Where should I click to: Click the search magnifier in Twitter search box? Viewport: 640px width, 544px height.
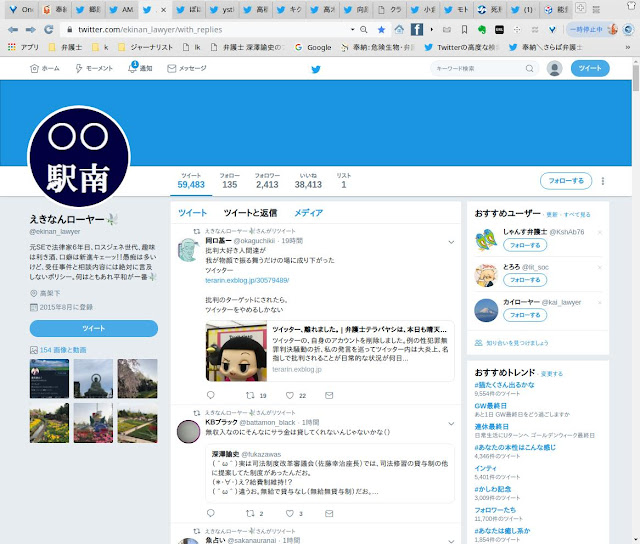(x=529, y=69)
